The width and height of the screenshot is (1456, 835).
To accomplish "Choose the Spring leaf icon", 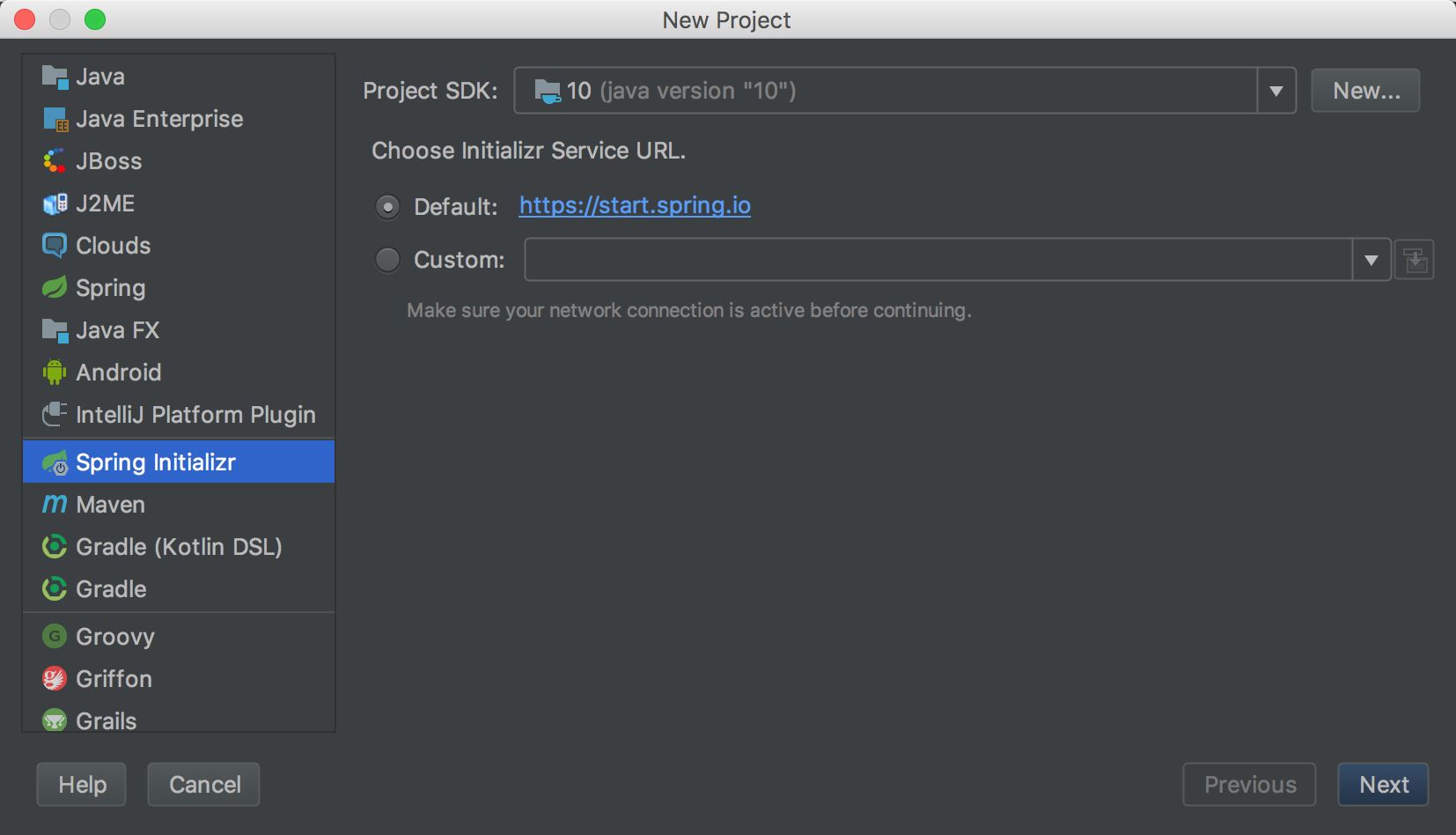I will tap(55, 288).
